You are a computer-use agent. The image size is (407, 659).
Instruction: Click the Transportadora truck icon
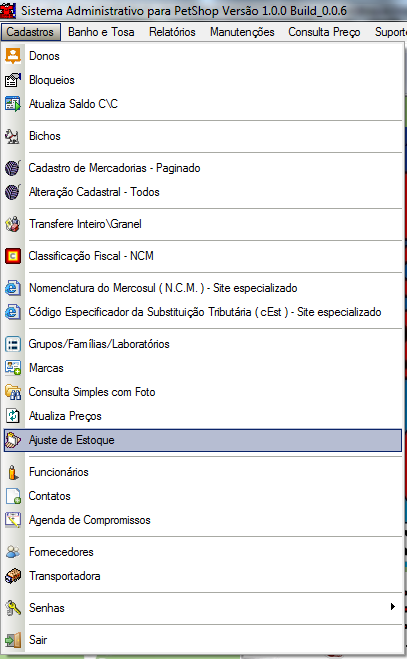pos(13,576)
